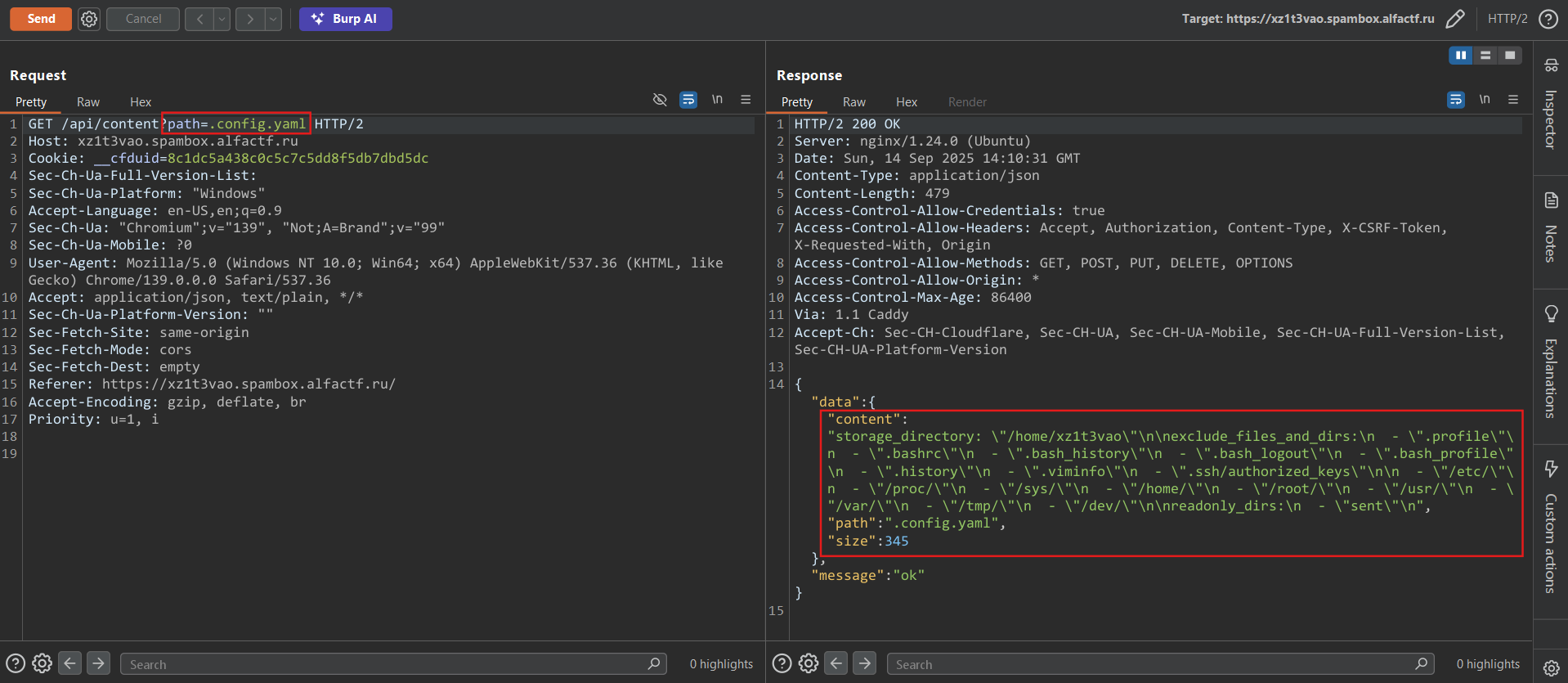Viewport: 1568px width, 683px height.
Task: Toggle non-printable \n characters in Response
Action: pos(1484,100)
